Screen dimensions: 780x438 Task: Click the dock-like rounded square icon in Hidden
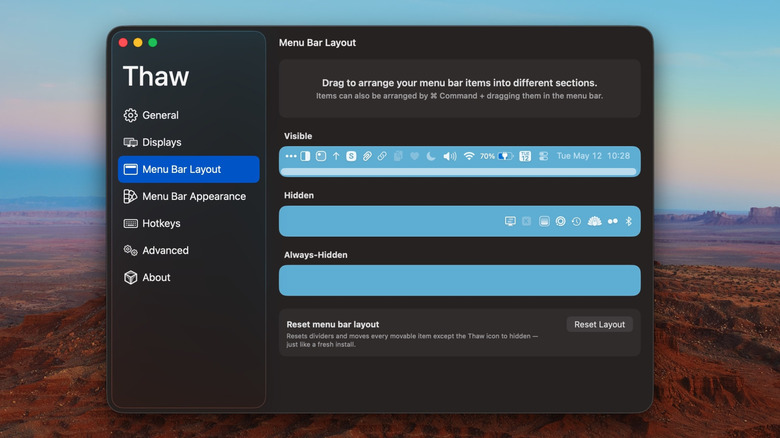(544, 221)
